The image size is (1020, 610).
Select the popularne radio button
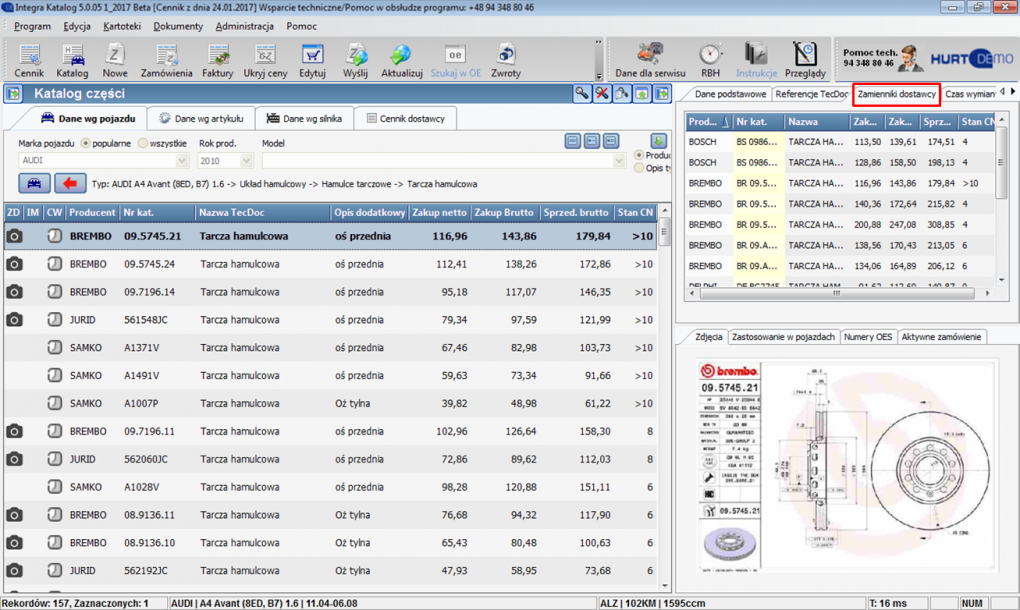[86, 143]
